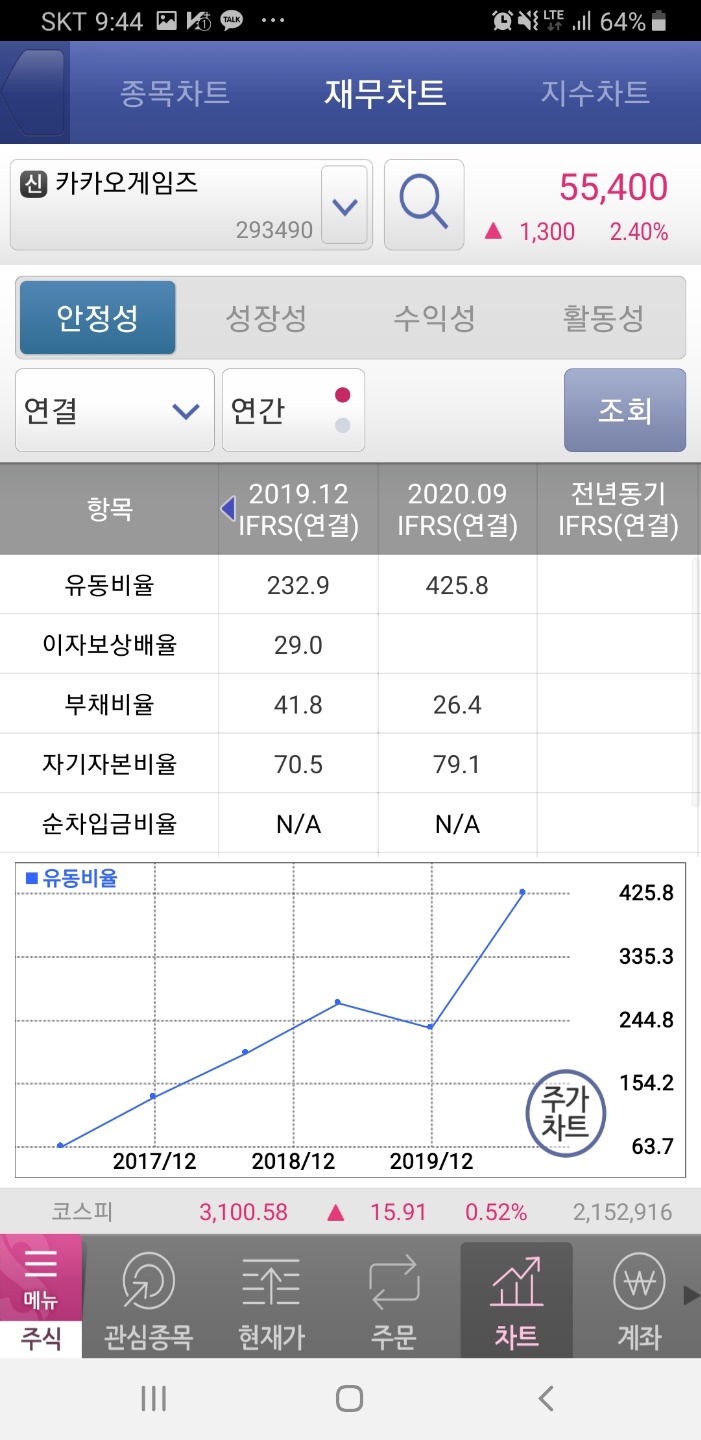The image size is (701, 1440).
Task: Toggle the 연간 period switch
Action: pos(293,410)
